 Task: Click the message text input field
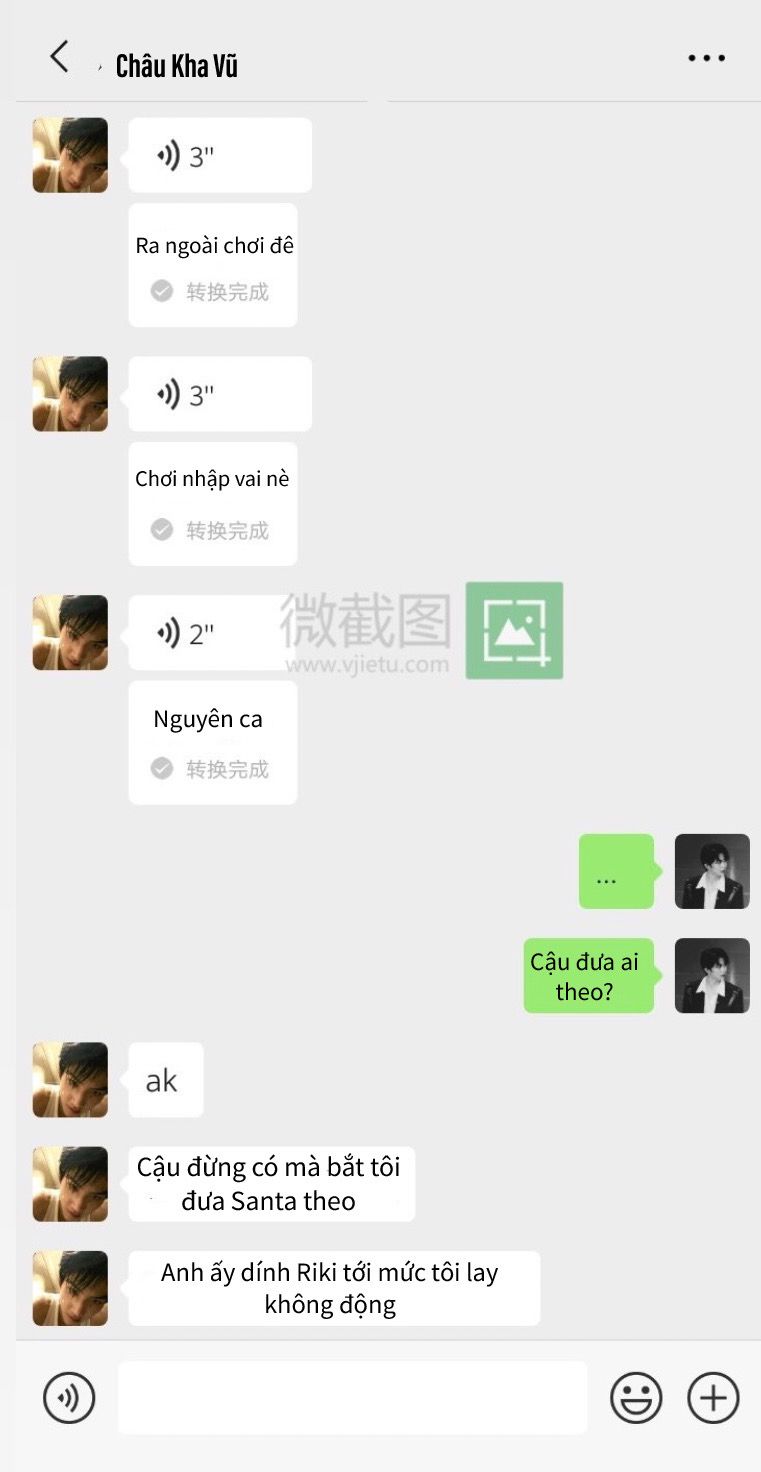coord(352,1397)
